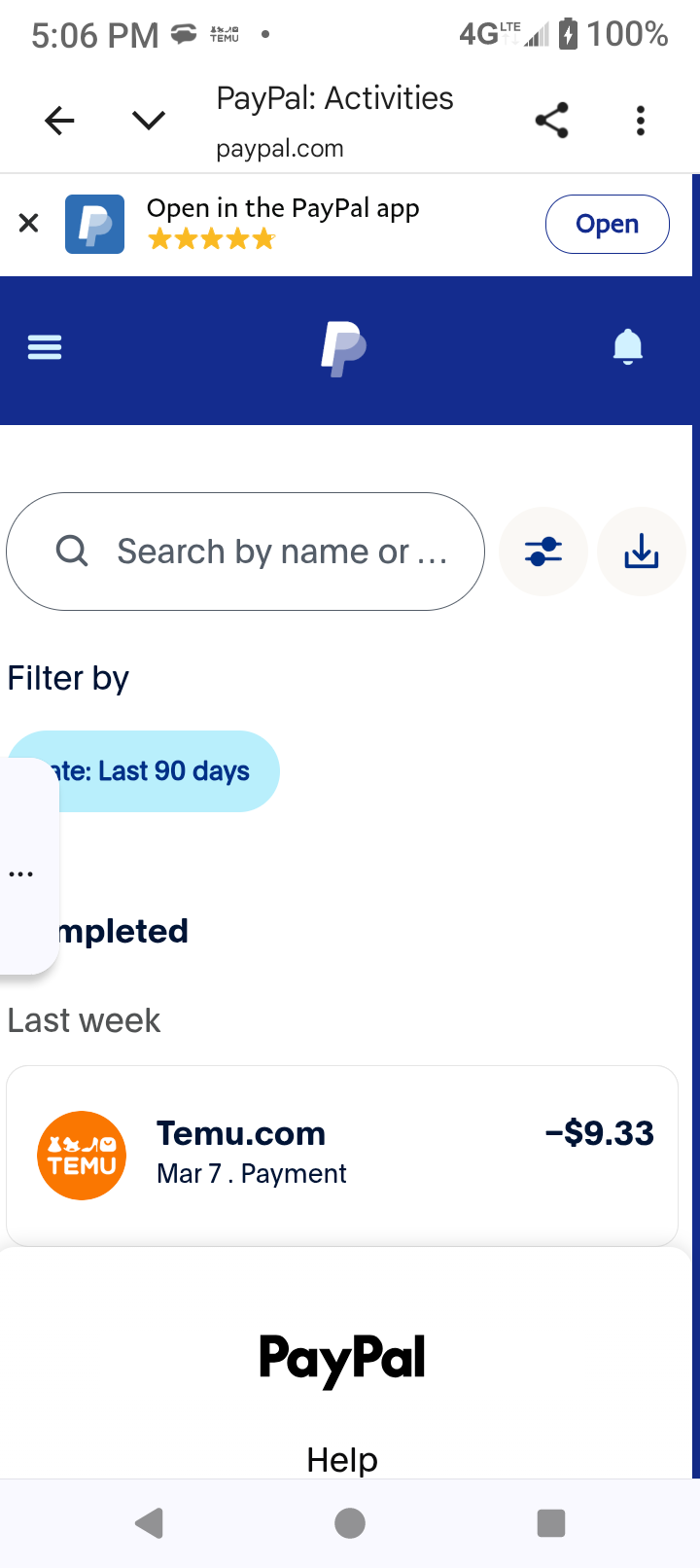Share this page via share icon

pos(551,121)
